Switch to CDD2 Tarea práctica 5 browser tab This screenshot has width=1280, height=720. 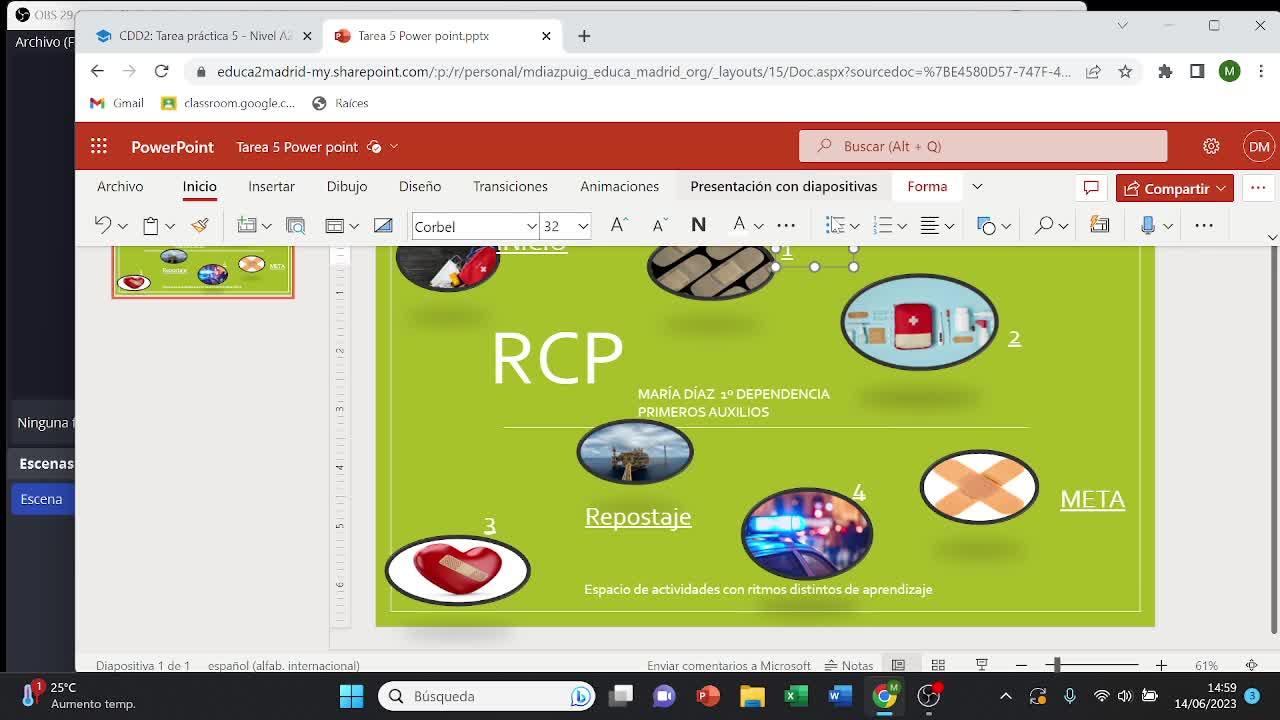205,35
